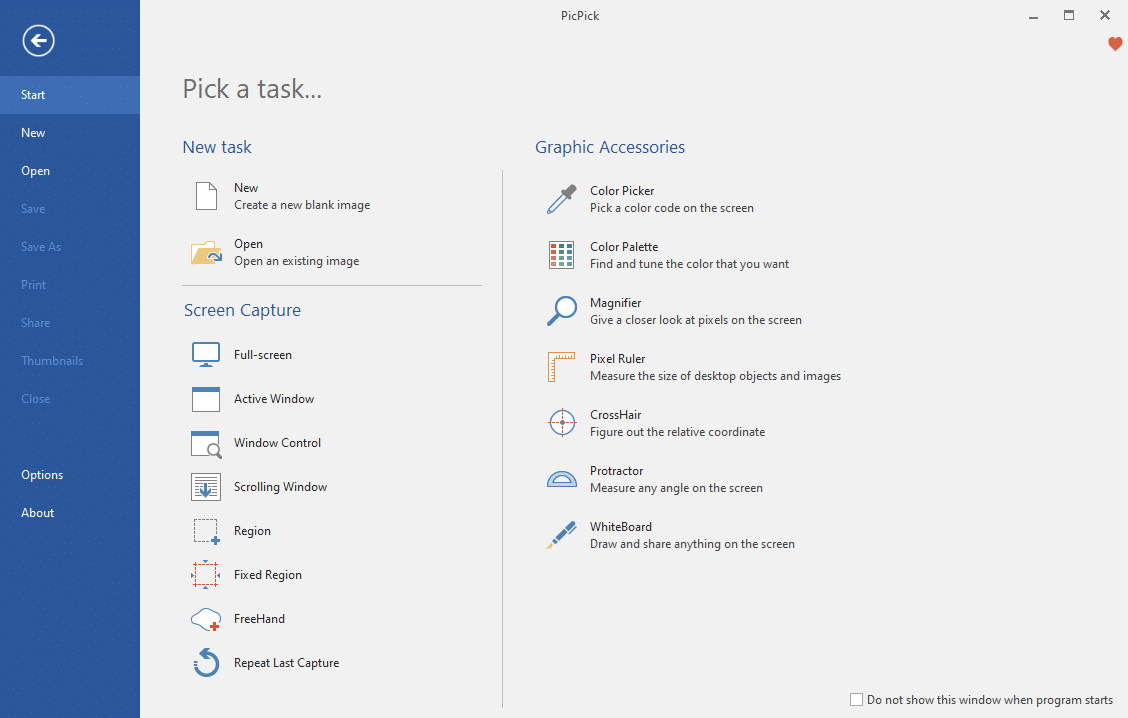The image size is (1128, 718).
Task: Enable 'Do not show this window' checkbox
Action: [x=856, y=700]
